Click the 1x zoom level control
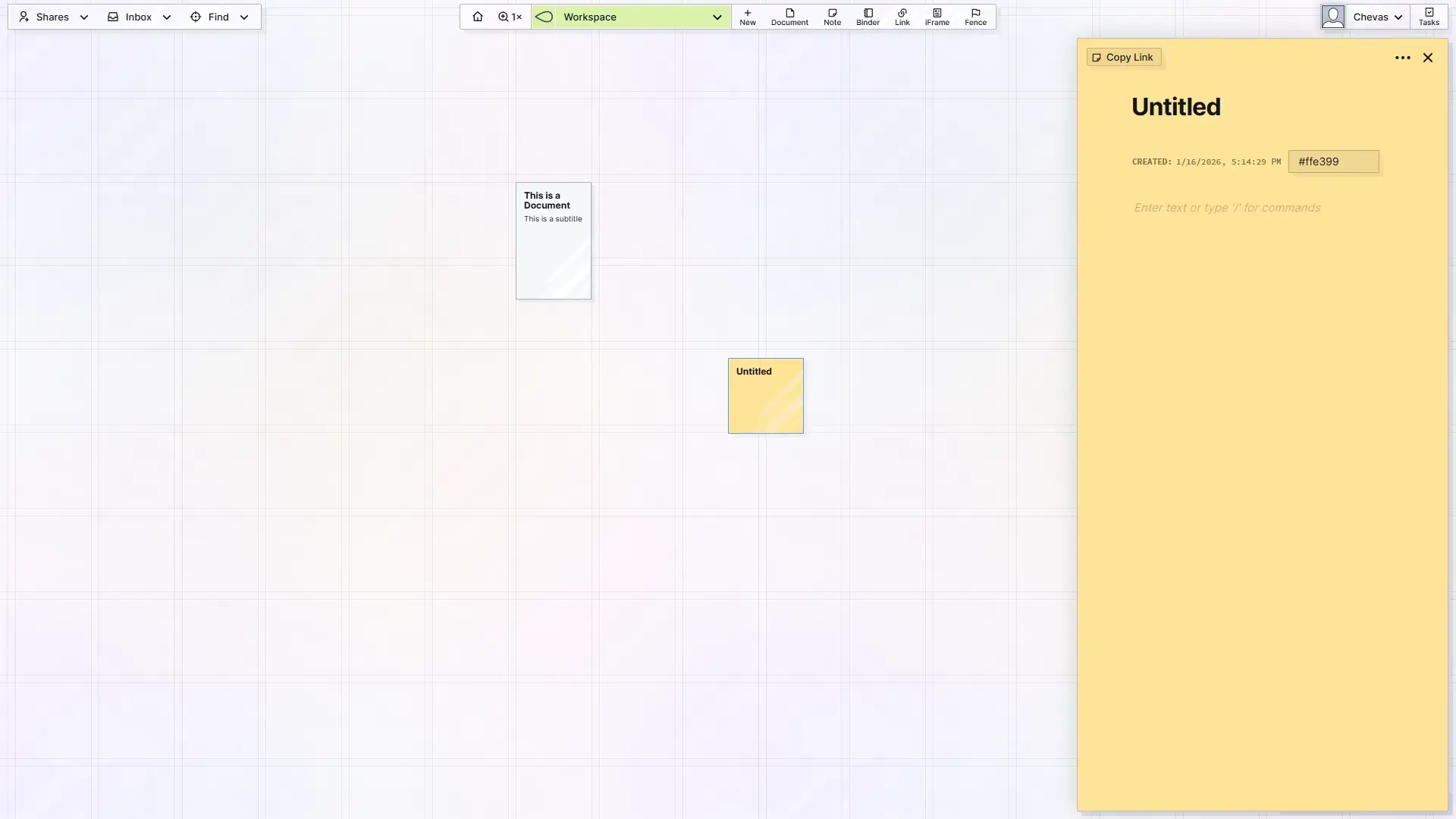This screenshot has height=819, width=1456. click(509, 16)
